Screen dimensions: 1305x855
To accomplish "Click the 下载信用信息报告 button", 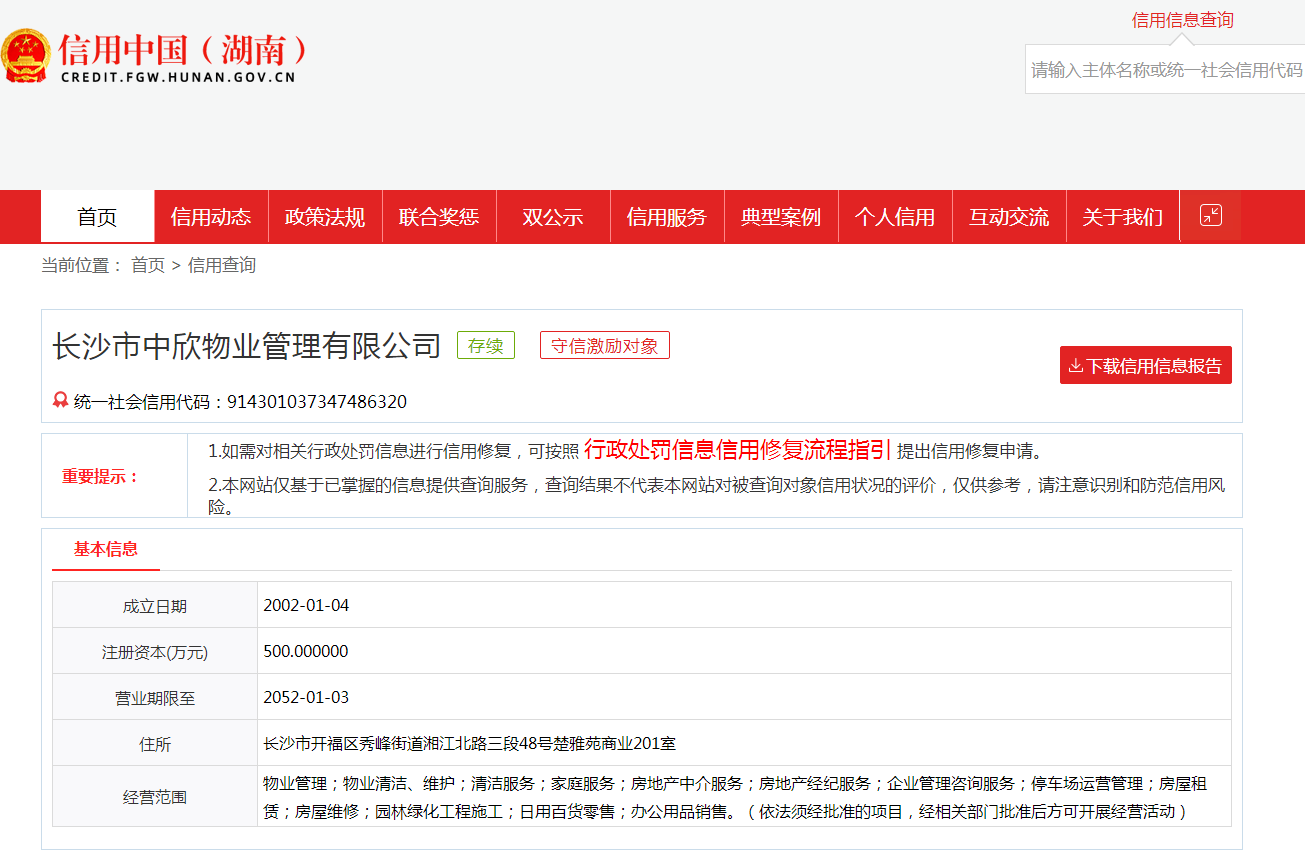I will (1145, 366).
